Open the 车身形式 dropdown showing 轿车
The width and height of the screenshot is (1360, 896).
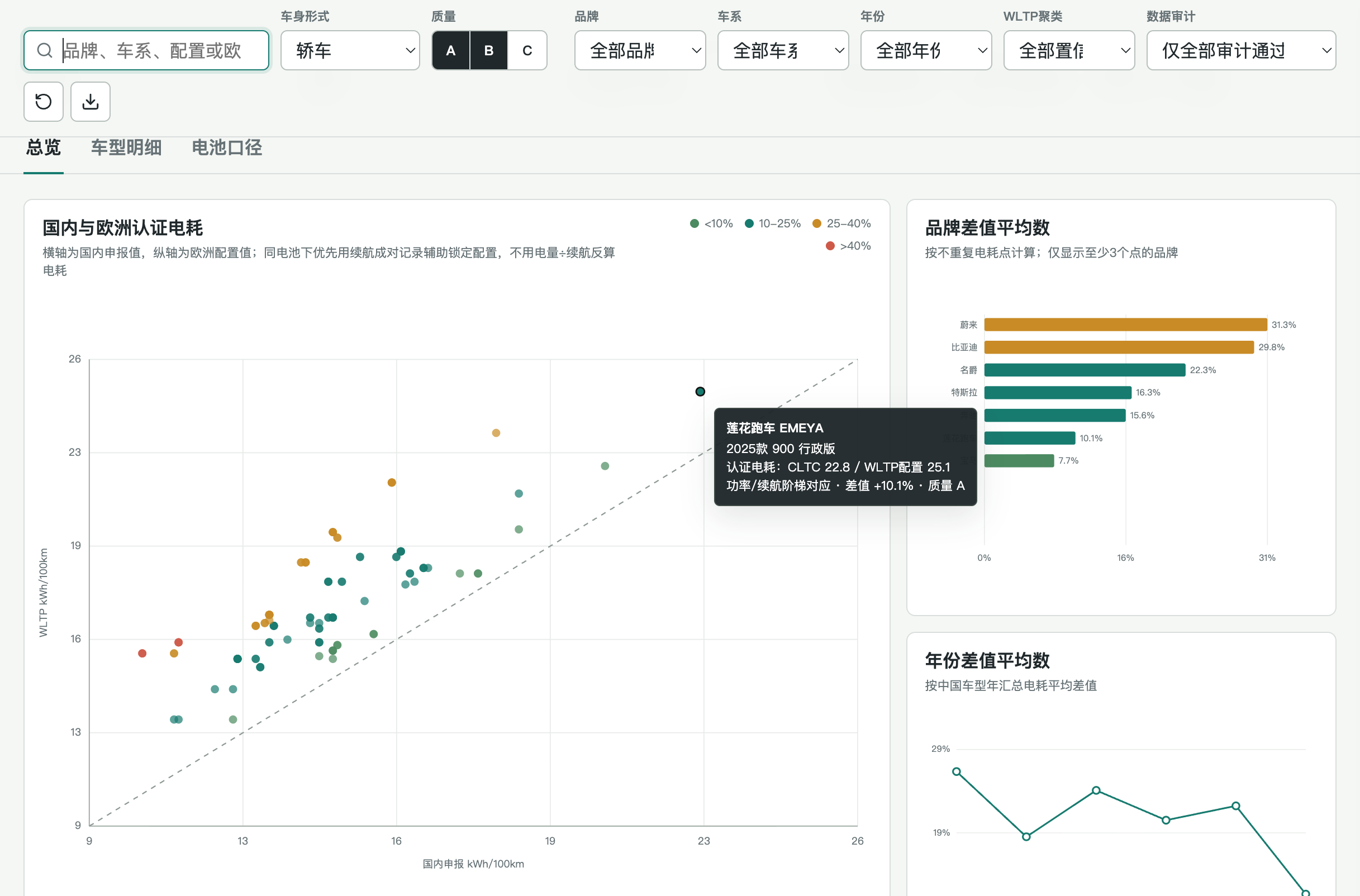(350, 50)
